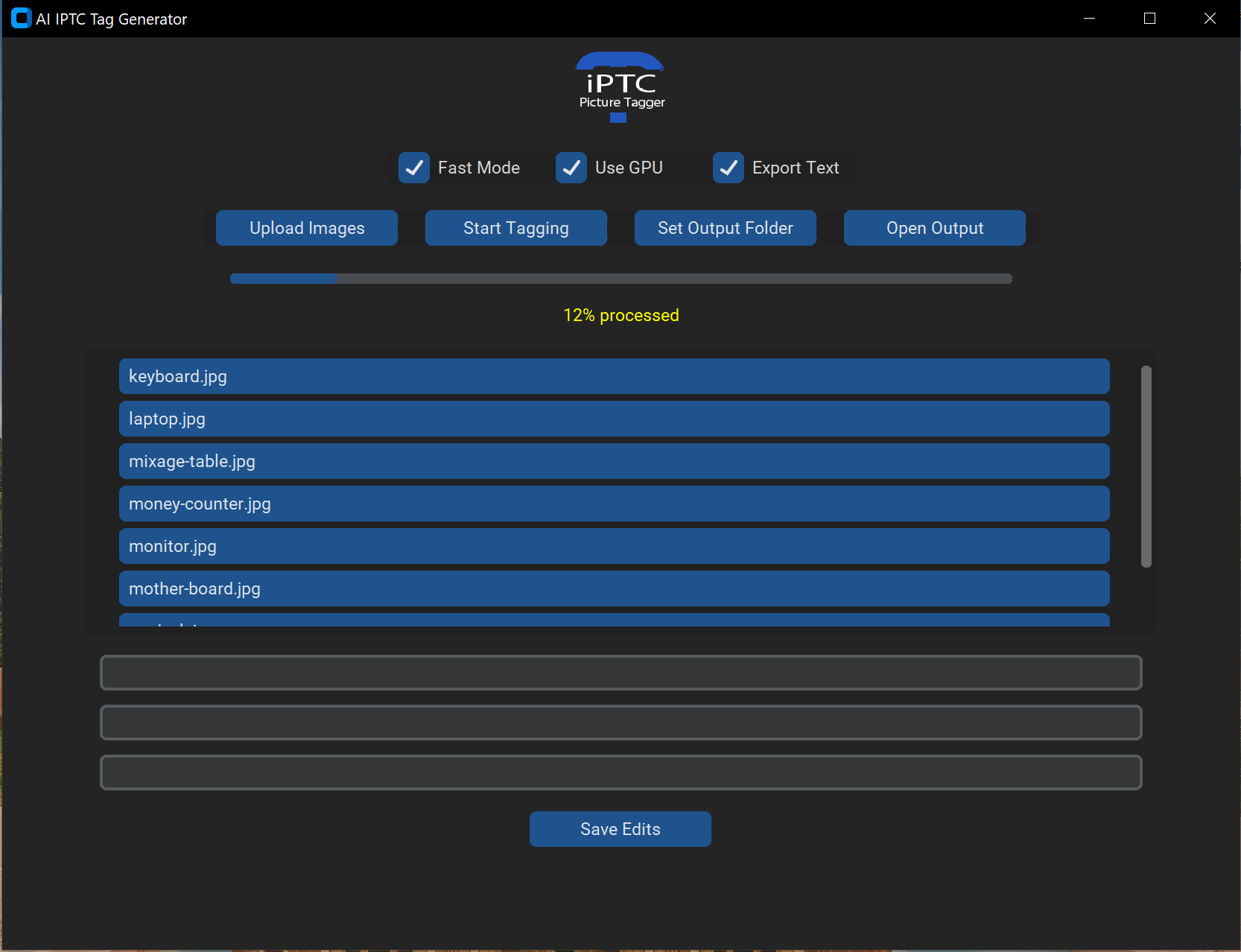Select monitor.jpg in the list
Viewport: 1241px width, 952px height.
[614, 546]
